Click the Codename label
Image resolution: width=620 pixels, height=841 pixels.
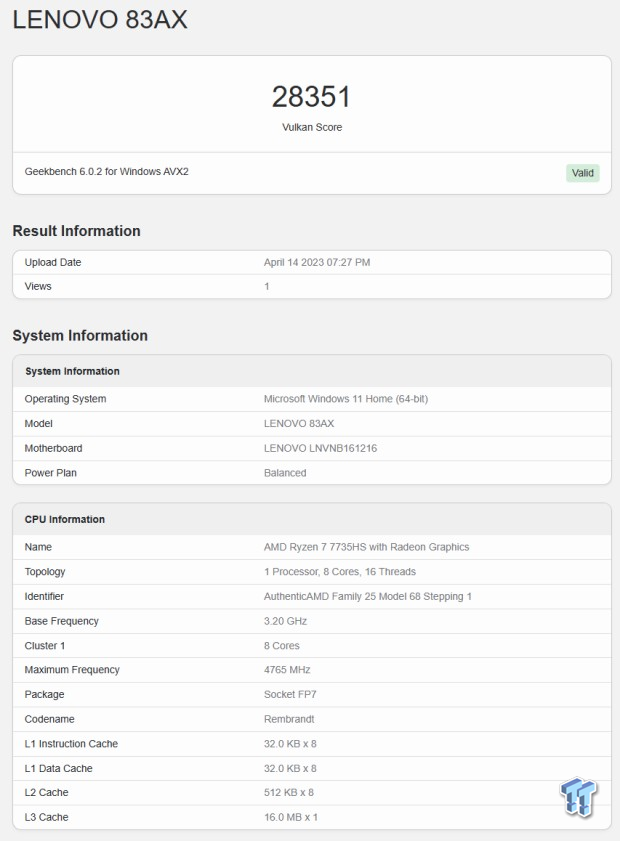(x=49, y=719)
